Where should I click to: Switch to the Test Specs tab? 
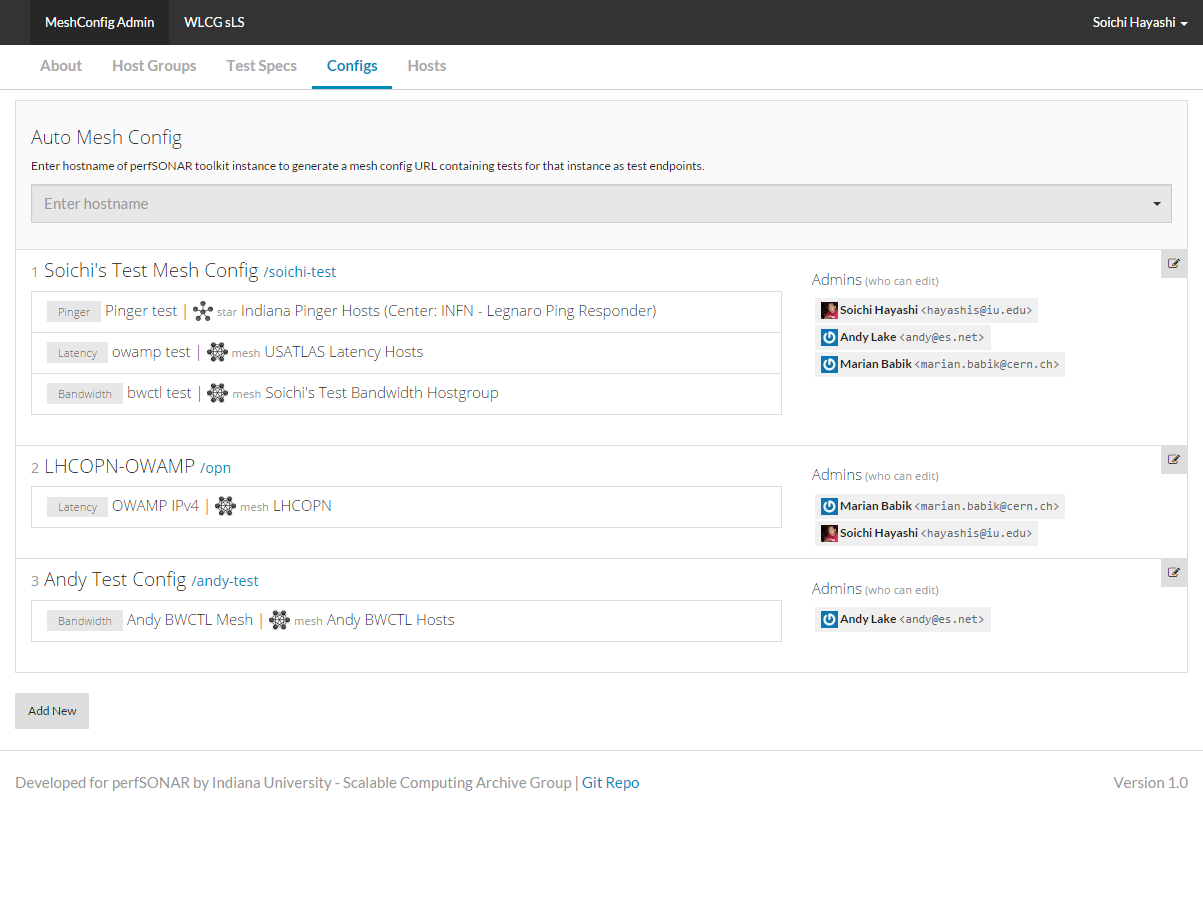(262, 66)
